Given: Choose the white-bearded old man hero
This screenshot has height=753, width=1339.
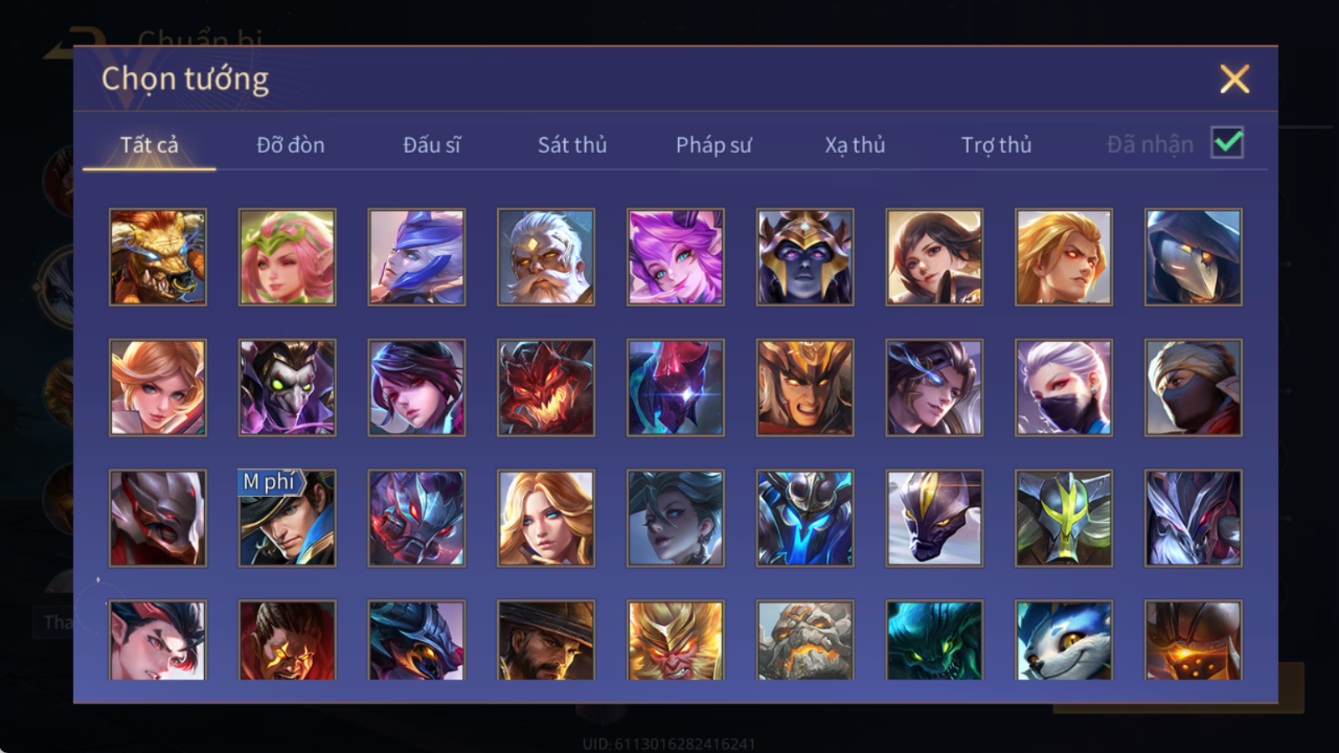Looking at the screenshot, I should click(x=546, y=257).
